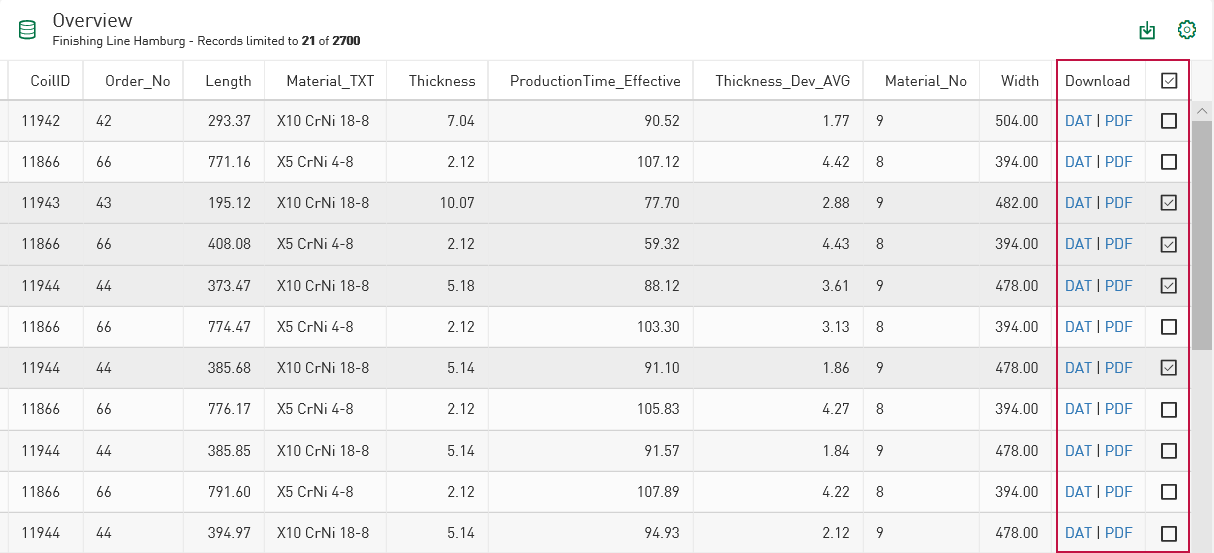Sort by the Thickness_Dev_AVG column header

[x=782, y=81]
